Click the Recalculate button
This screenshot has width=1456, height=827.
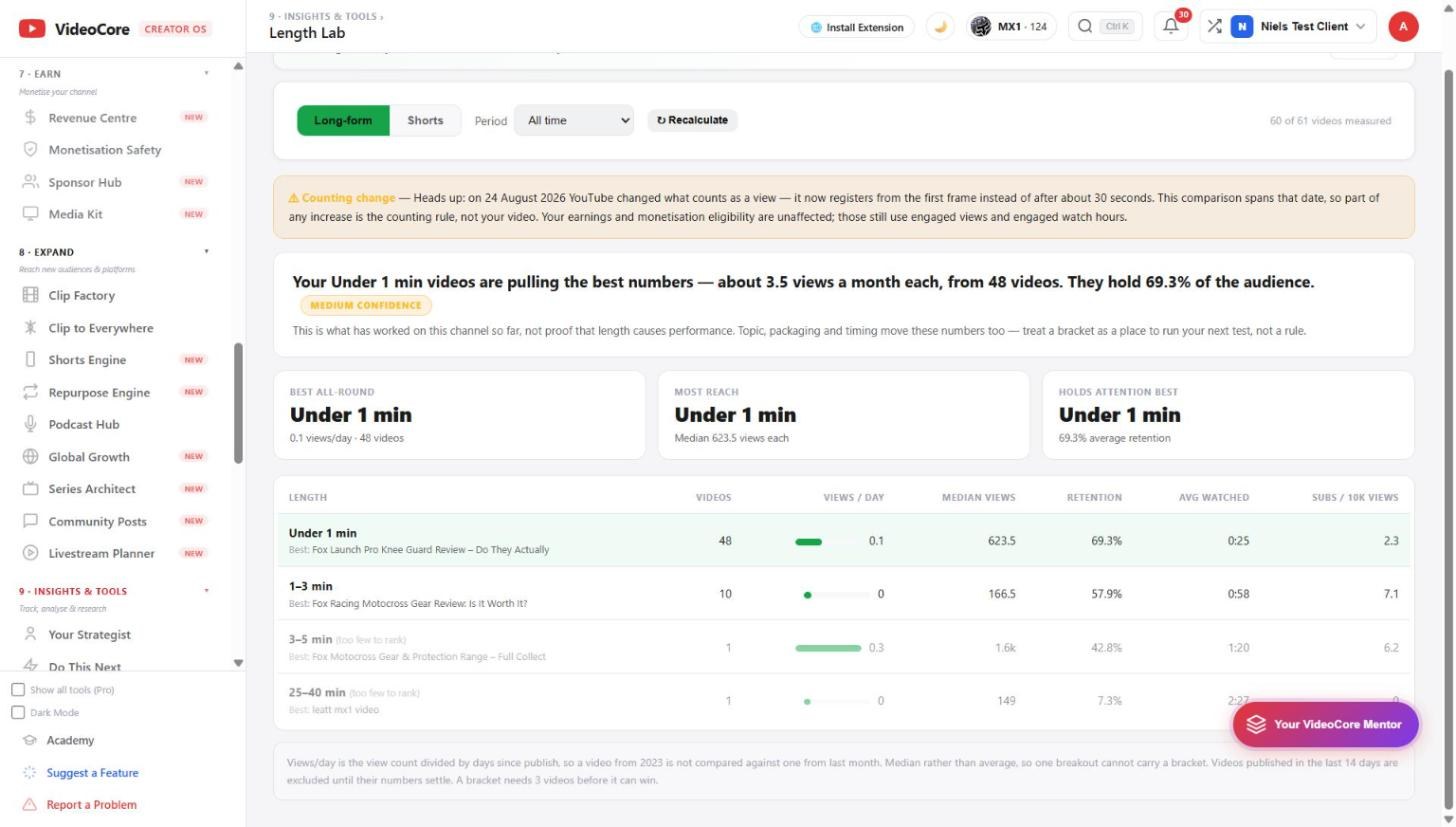tap(693, 120)
